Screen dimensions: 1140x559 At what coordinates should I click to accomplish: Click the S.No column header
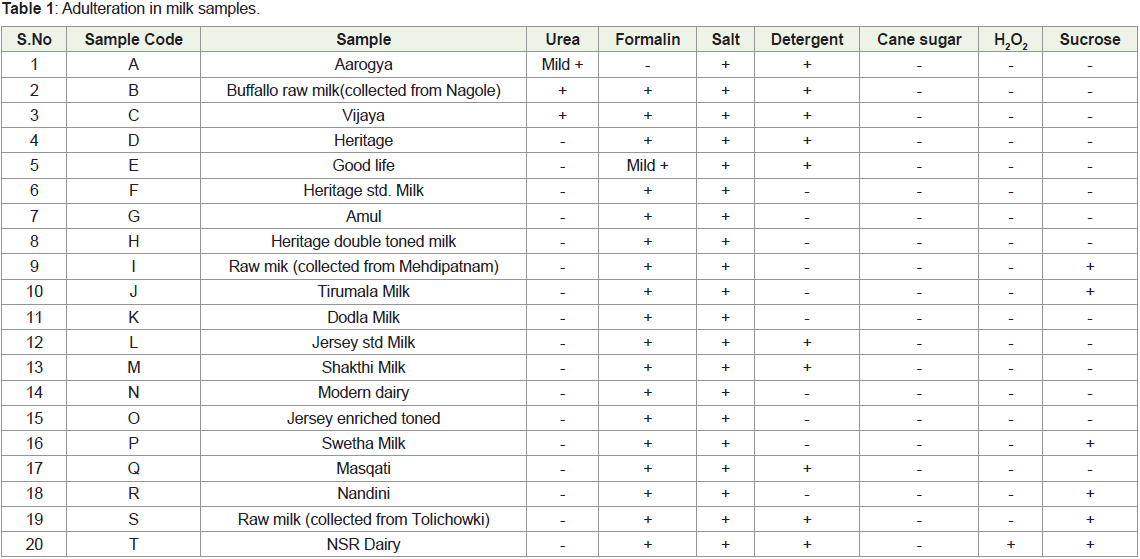click(34, 39)
